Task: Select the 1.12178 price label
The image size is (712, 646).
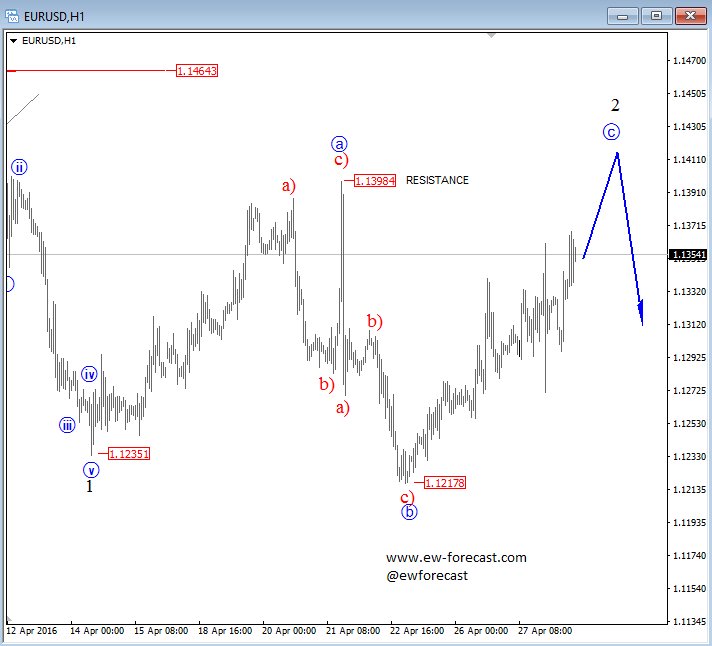Action: 445,483
